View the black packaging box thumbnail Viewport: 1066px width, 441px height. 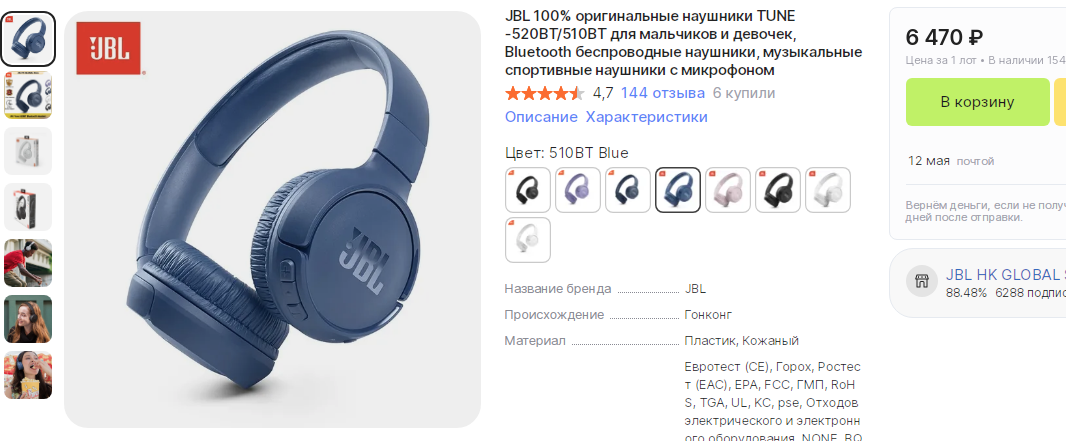tap(28, 207)
